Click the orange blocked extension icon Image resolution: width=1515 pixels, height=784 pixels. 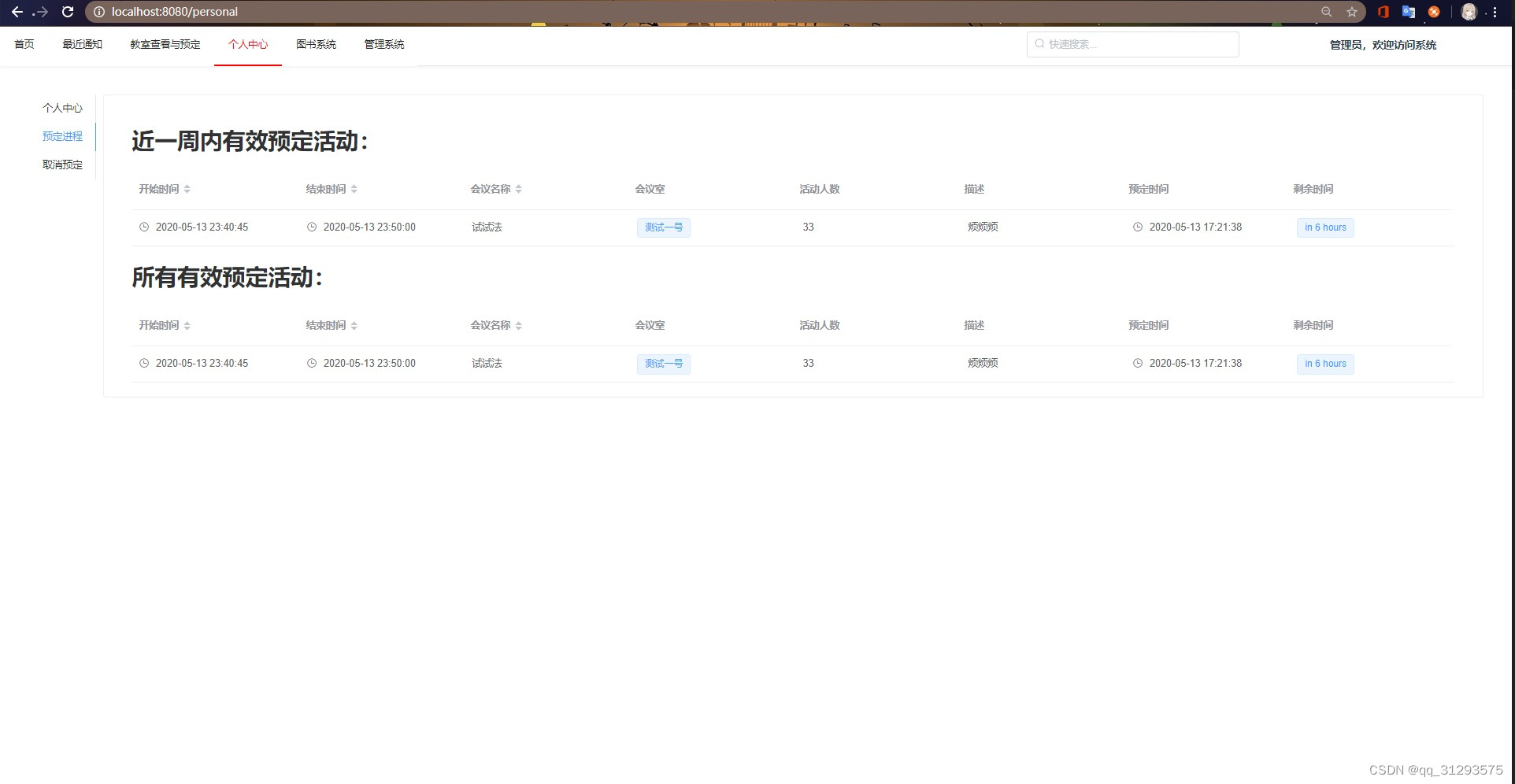point(1434,12)
